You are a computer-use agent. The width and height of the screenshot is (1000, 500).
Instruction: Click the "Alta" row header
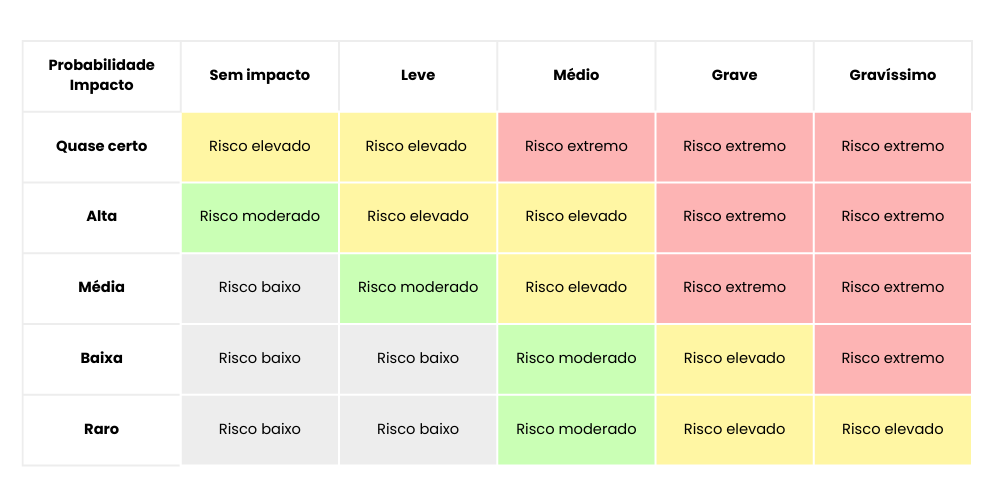[101, 216]
